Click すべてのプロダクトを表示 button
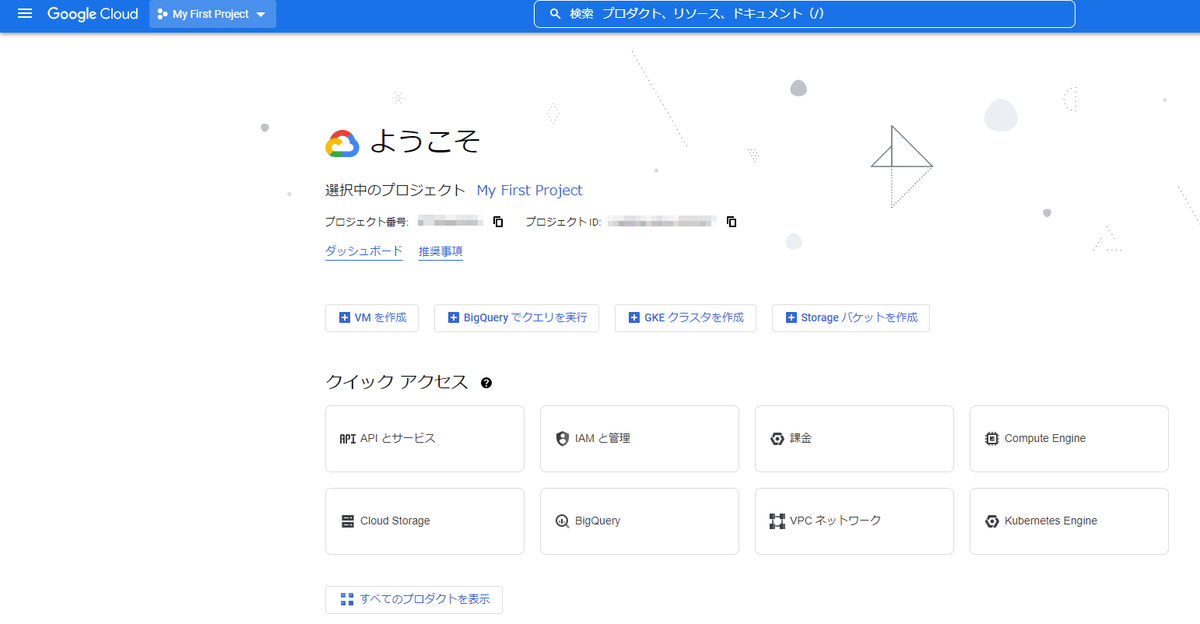Viewport: 1200px width, 624px height. (414, 600)
